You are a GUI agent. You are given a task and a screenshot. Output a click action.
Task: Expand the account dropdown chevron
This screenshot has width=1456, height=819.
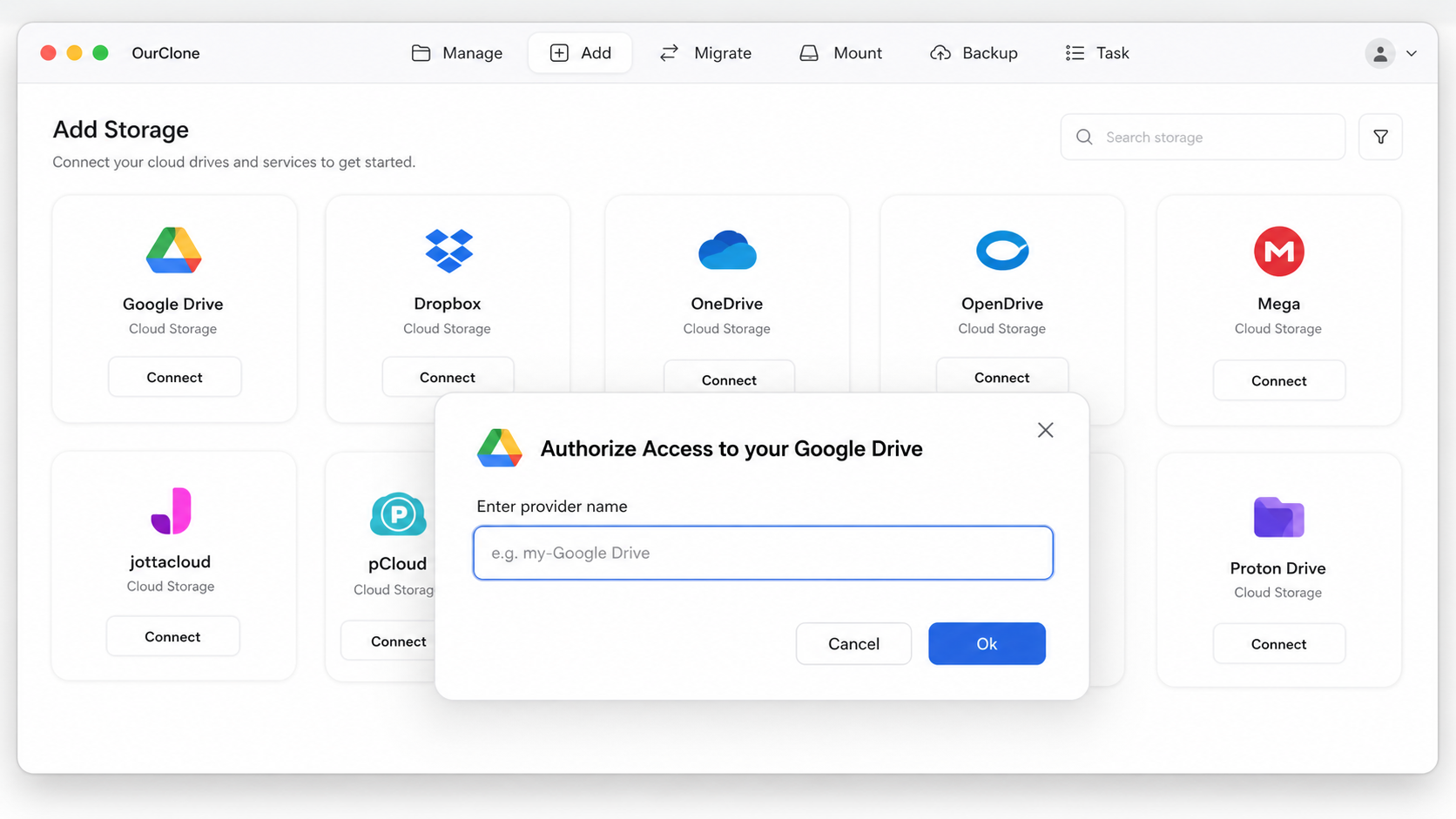pyautogui.click(x=1412, y=53)
